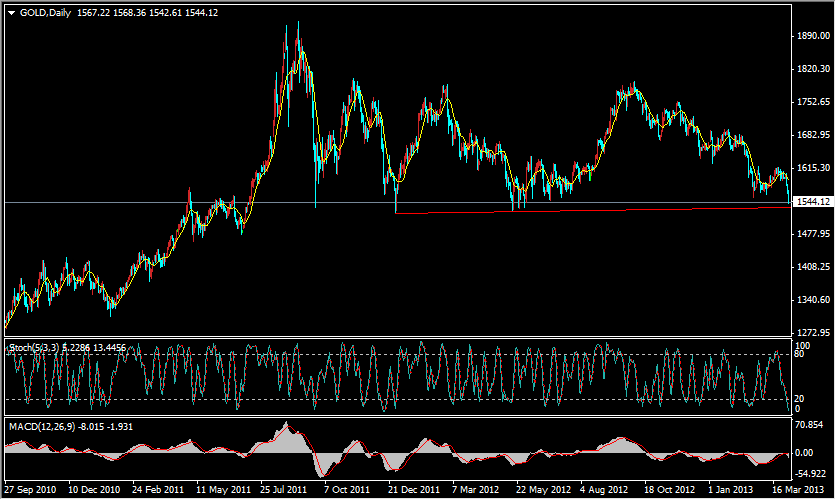The image size is (836, 500).
Task: Click the 11 May 2011 date label
Action: [223, 489]
